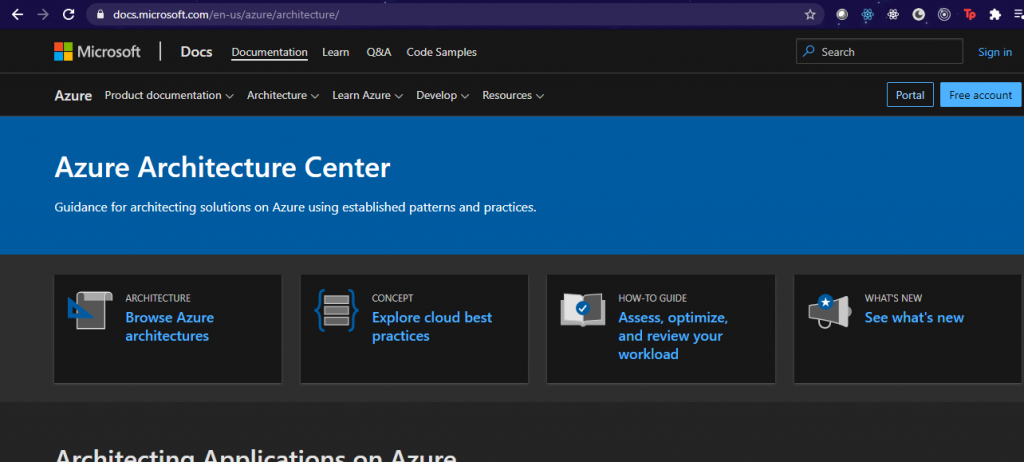1024x462 pixels.
Task: Click the Portal button
Action: point(909,95)
